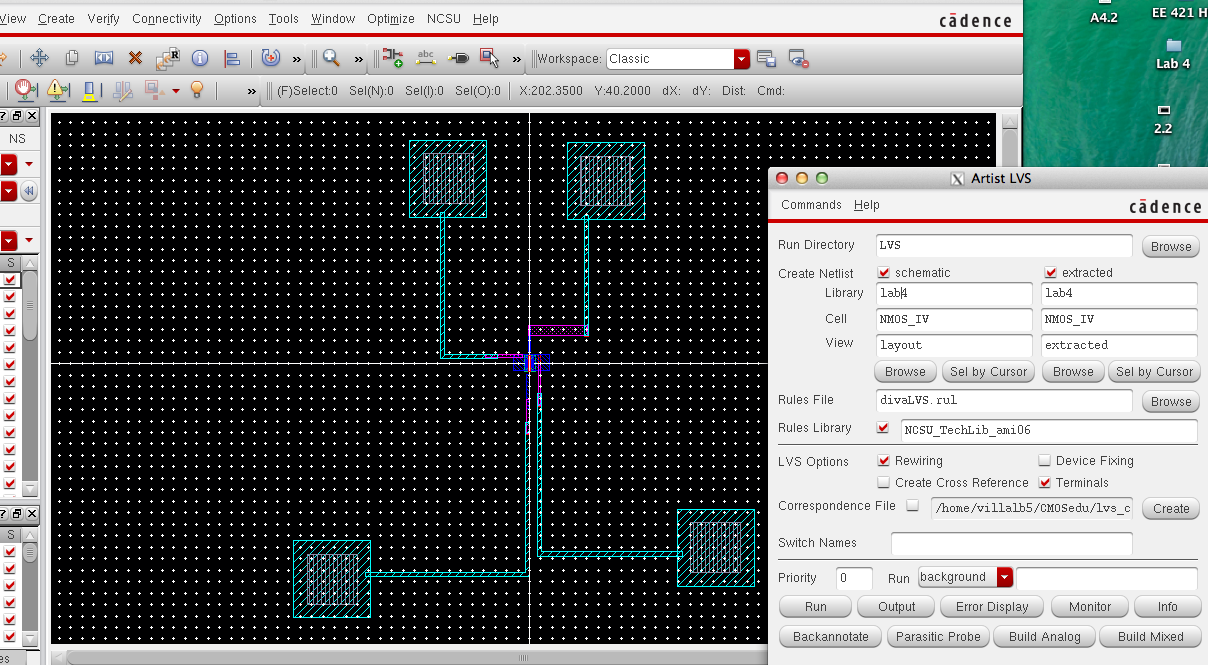The width and height of the screenshot is (1208, 665).
Task: Click the red X Delete icon
Action: click(135, 58)
